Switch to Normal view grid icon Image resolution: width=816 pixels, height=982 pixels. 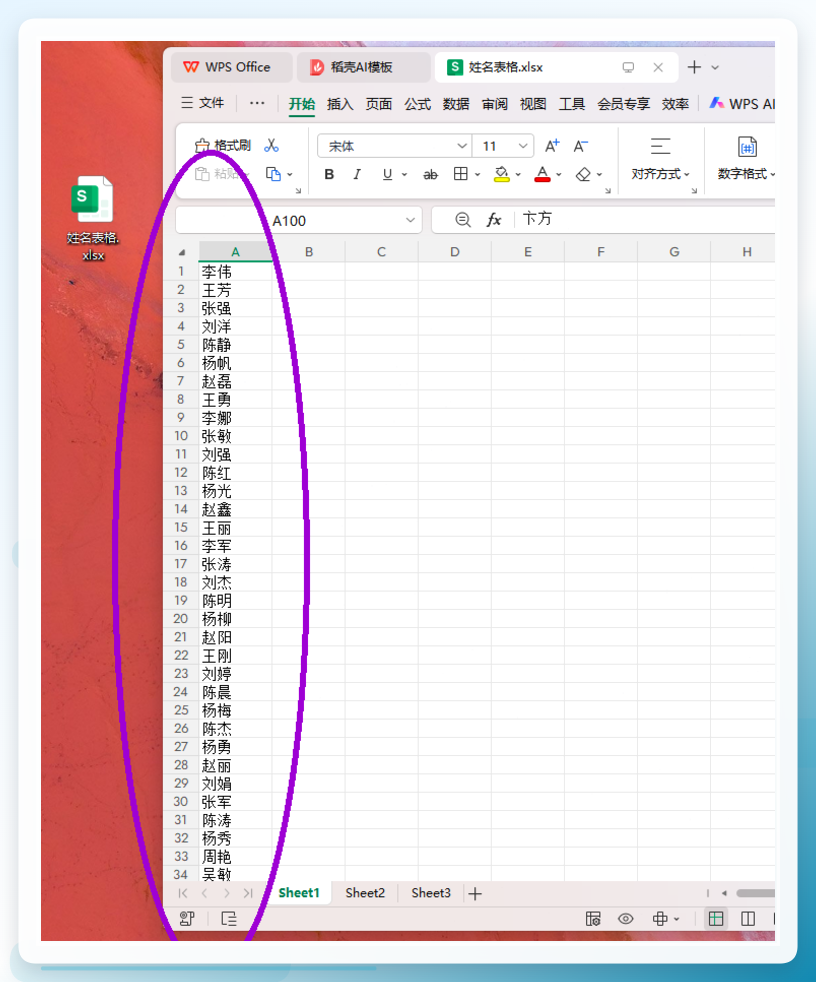(x=716, y=918)
